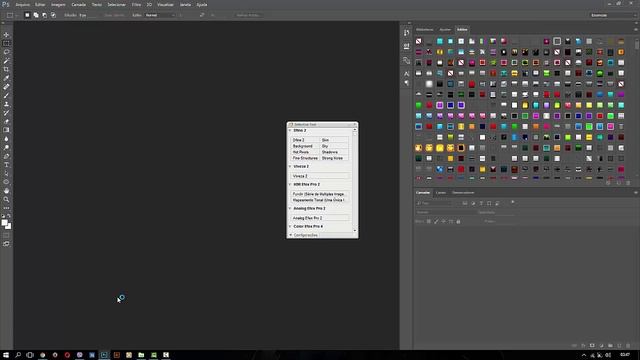Click Dfine 2 button in Selective Tool panel

pyautogui.click(x=305, y=140)
